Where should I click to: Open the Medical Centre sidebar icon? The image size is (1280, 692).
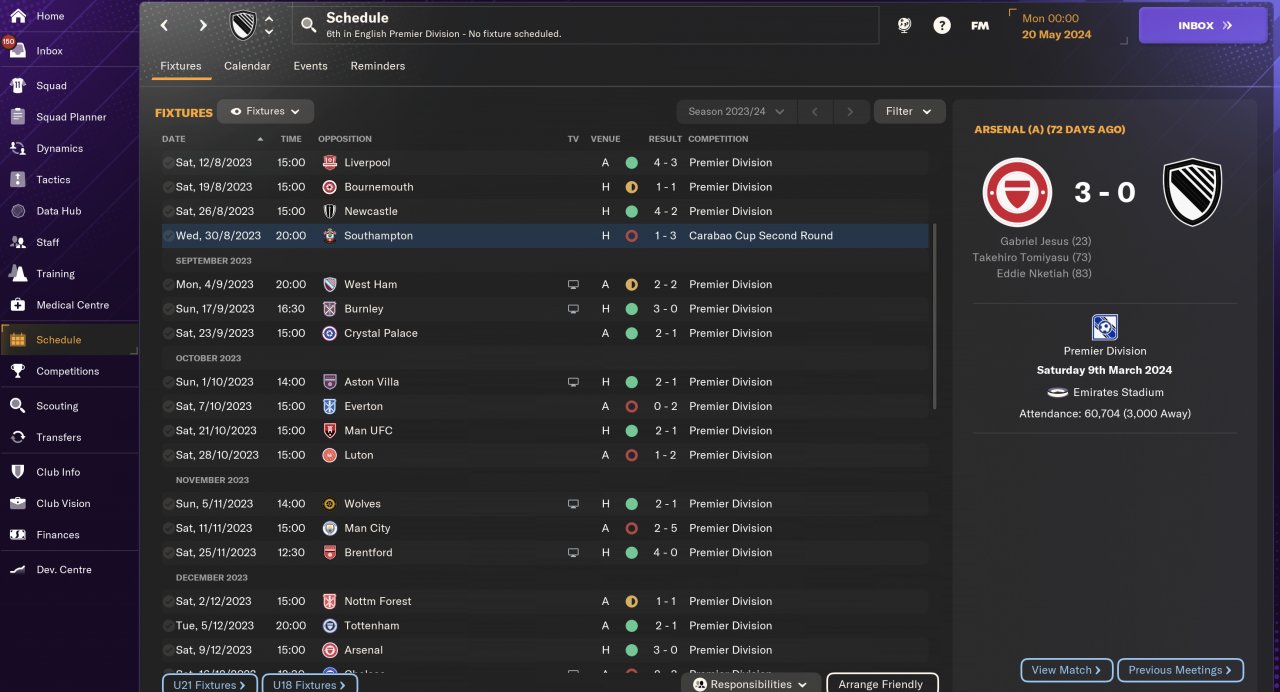pos(18,305)
